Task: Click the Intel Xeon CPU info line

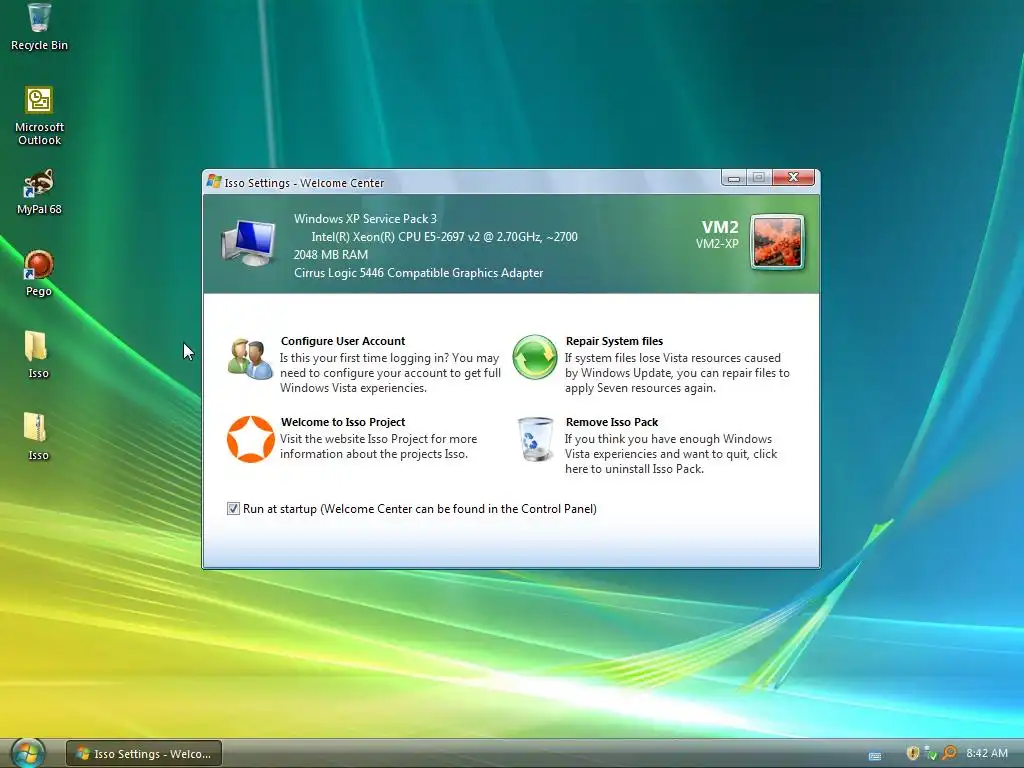Action: pyautogui.click(x=444, y=236)
